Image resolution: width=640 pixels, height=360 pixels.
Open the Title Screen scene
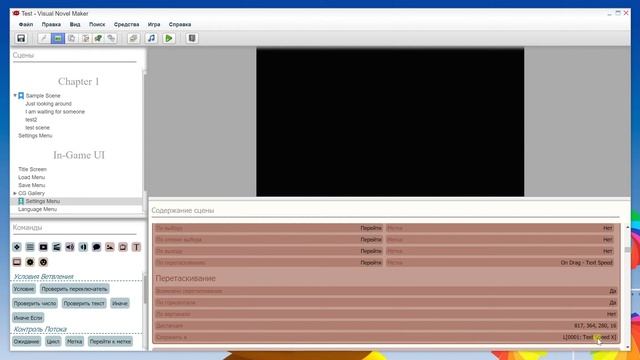click(32, 169)
